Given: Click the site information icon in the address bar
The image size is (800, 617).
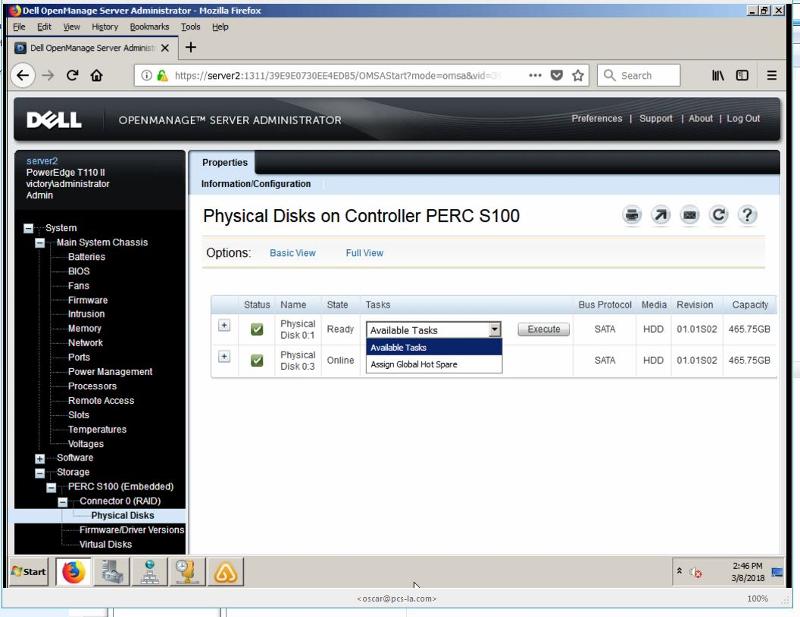Looking at the screenshot, I should tap(146, 76).
